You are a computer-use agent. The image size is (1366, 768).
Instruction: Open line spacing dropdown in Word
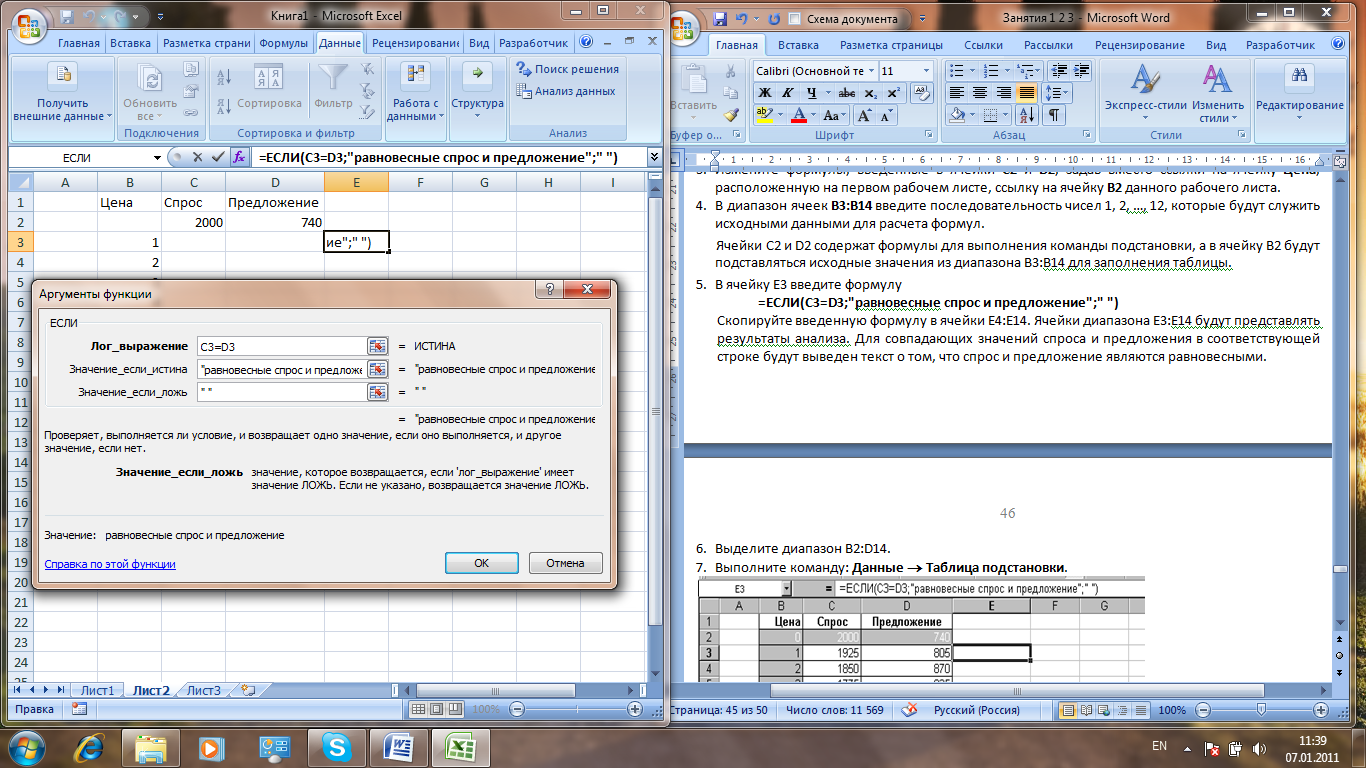1055,93
